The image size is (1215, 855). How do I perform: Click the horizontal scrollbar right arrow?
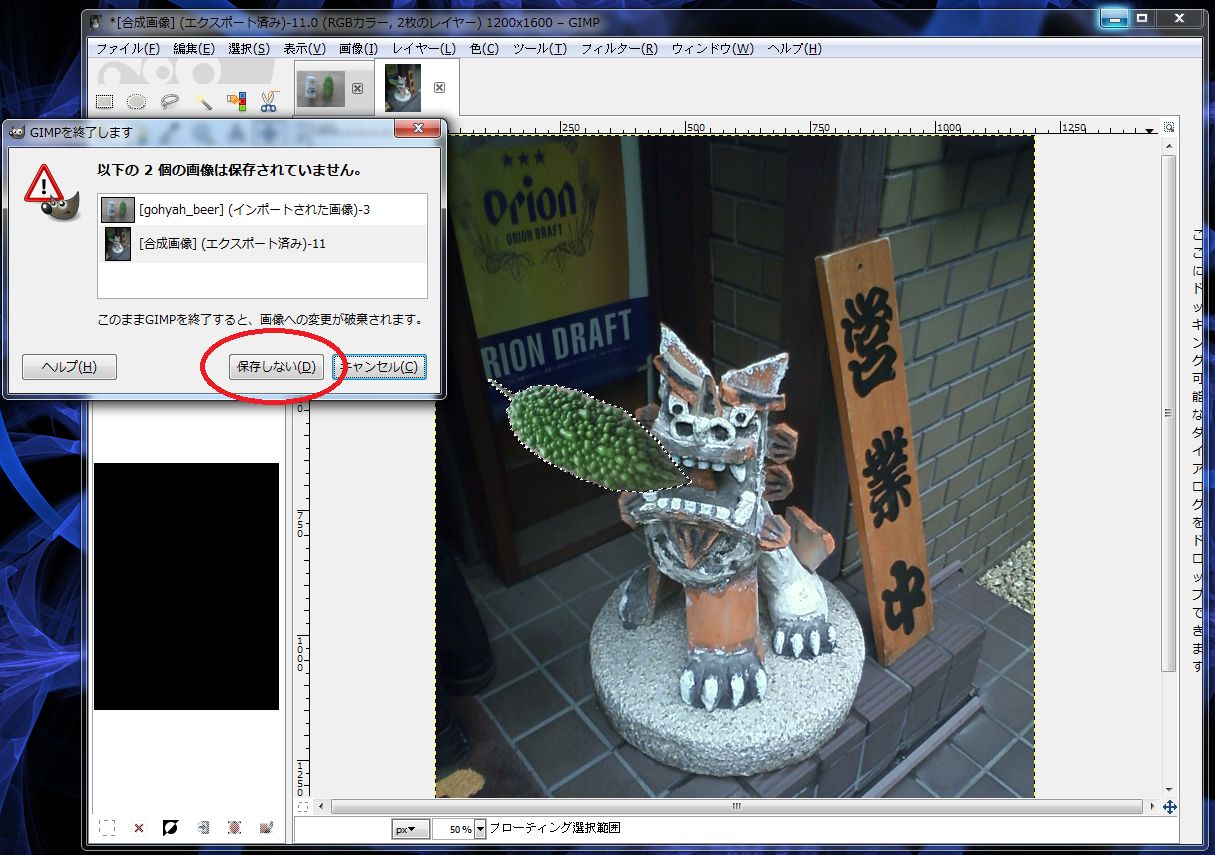pyautogui.click(x=1151, y=806)
